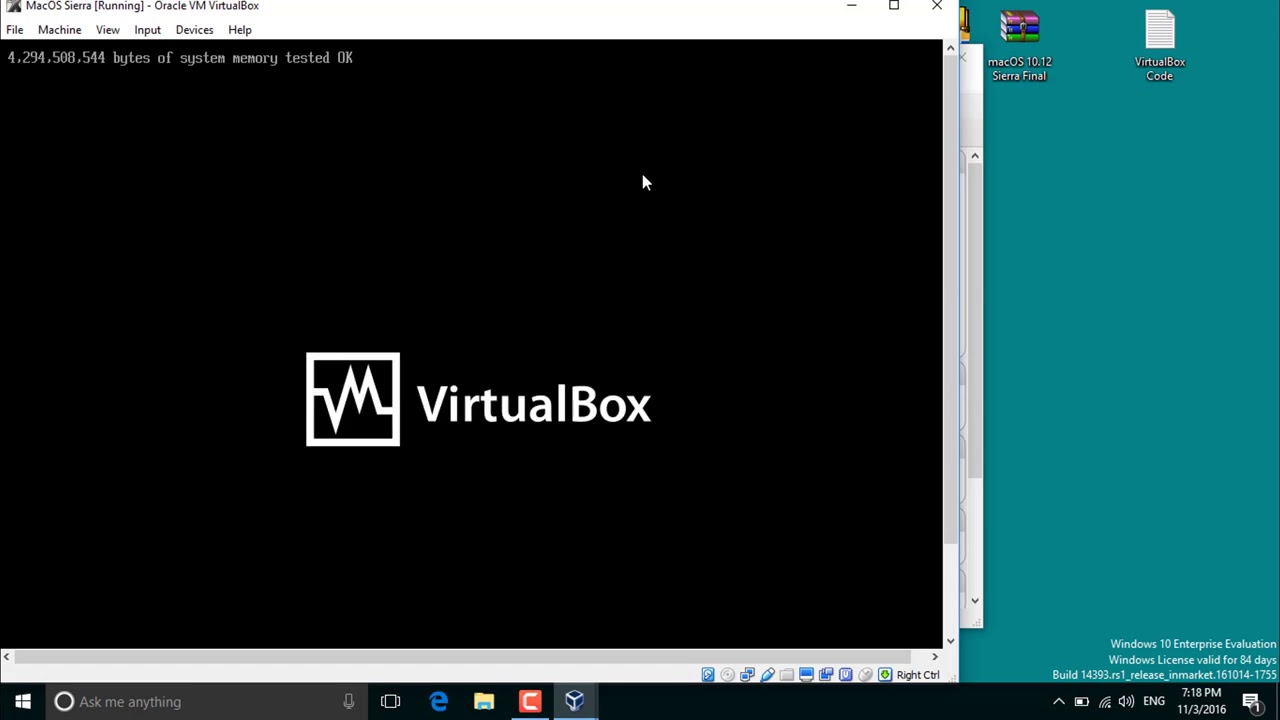Close the MacOS Sierra VM window

(937, 6)
